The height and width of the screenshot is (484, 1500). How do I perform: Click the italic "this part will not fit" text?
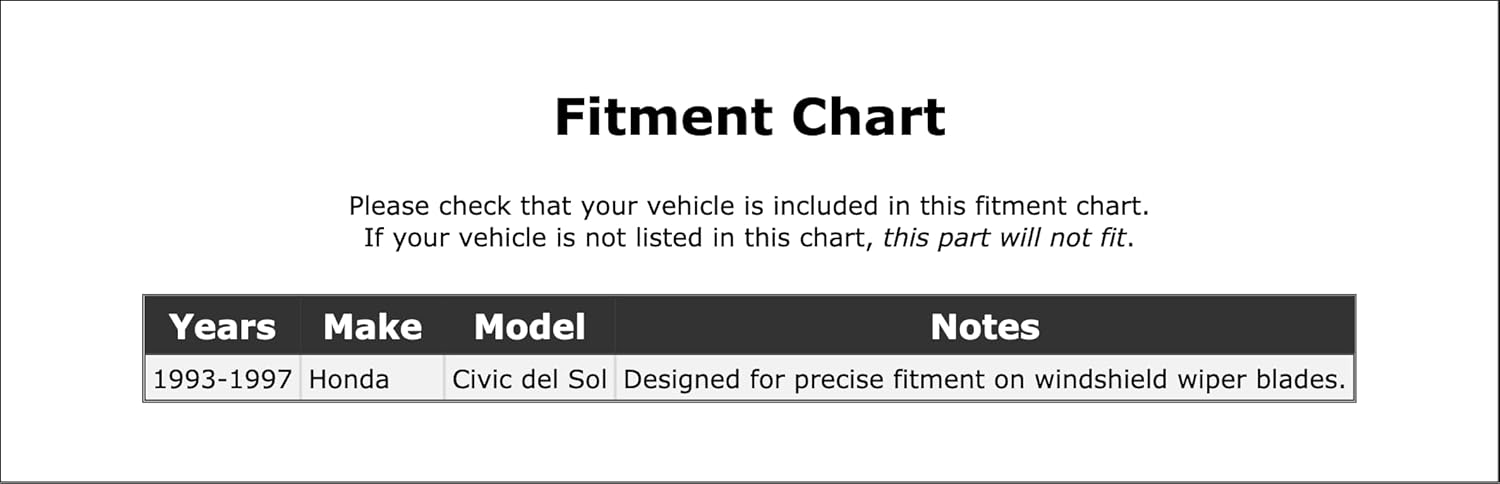coord(1004,239)
